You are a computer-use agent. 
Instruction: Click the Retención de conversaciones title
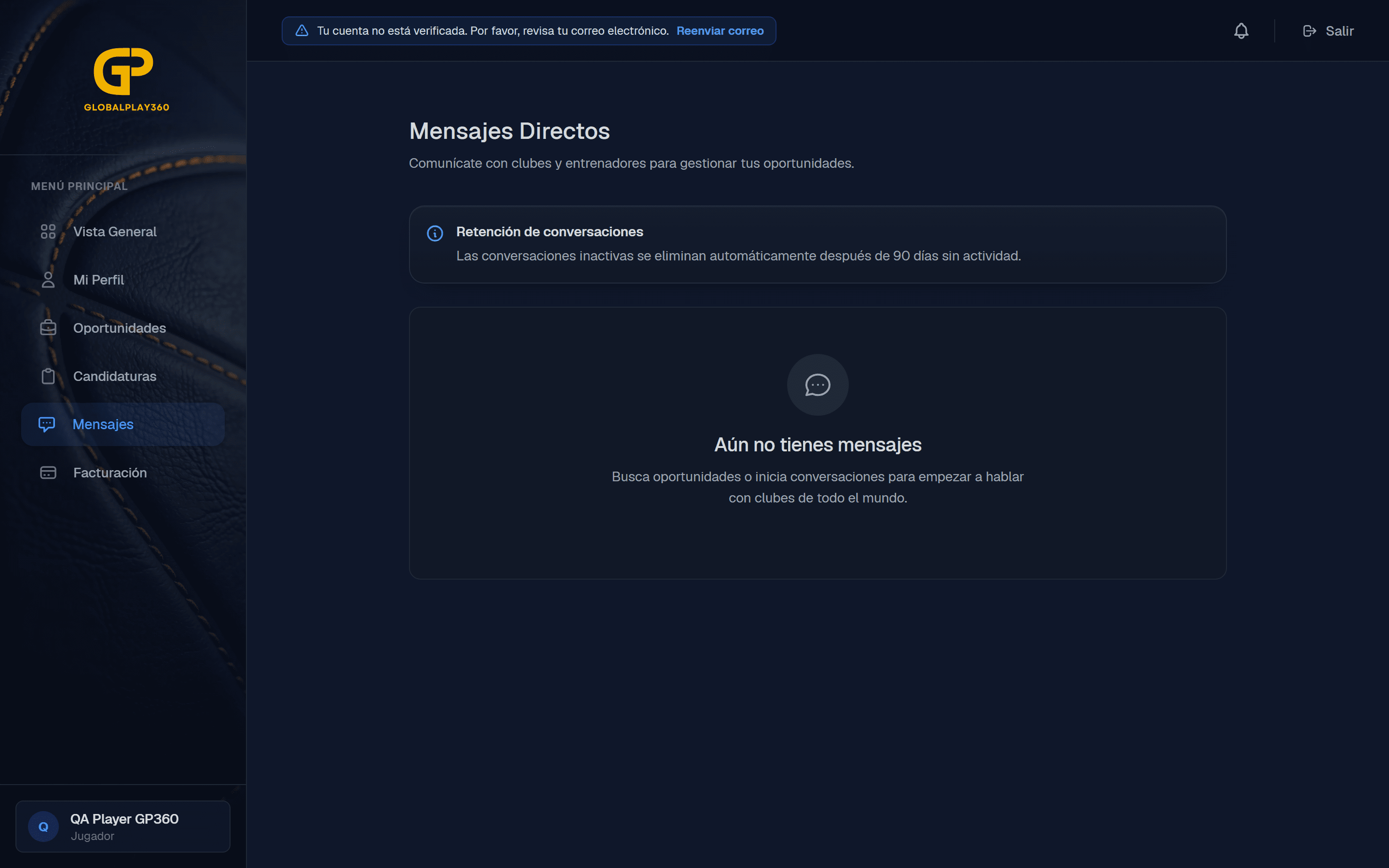[x=549, y=231]
